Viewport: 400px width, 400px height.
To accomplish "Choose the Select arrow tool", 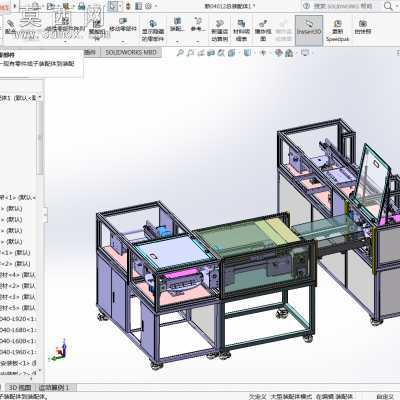I will click(113, 6).
